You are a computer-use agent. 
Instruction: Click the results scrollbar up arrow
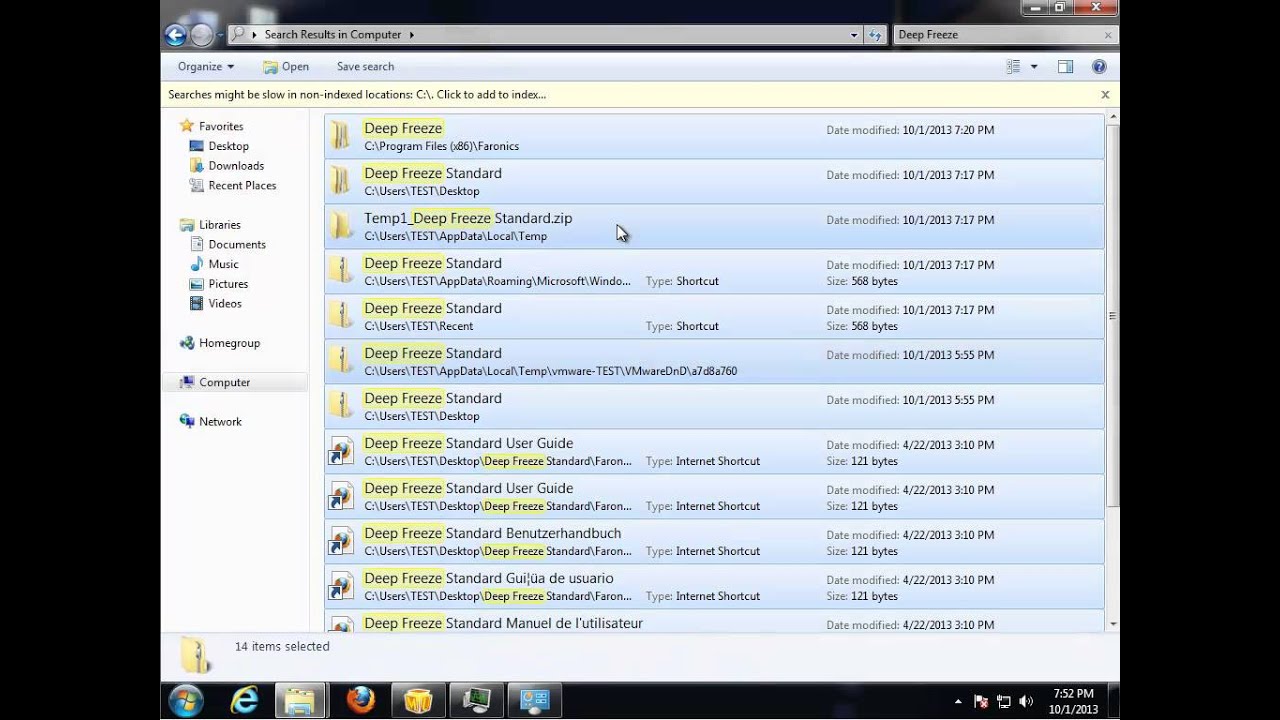(x=1113, y=119)
